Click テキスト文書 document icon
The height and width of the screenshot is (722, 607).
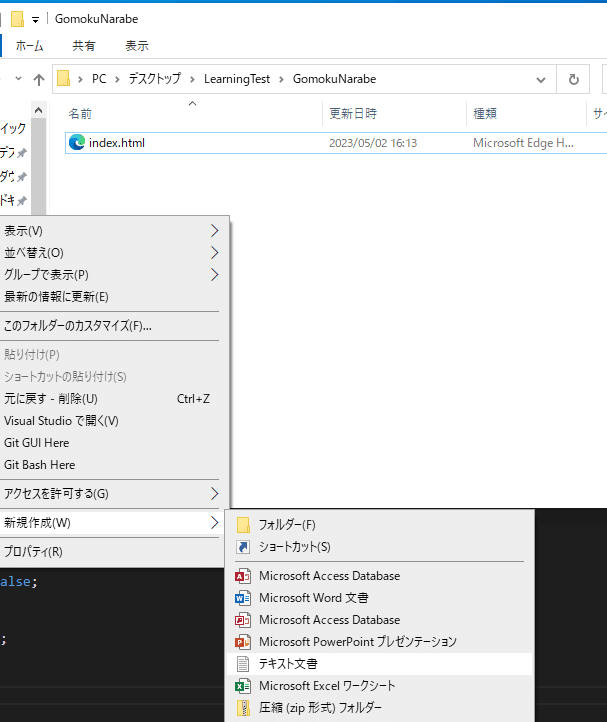point(243,664)
